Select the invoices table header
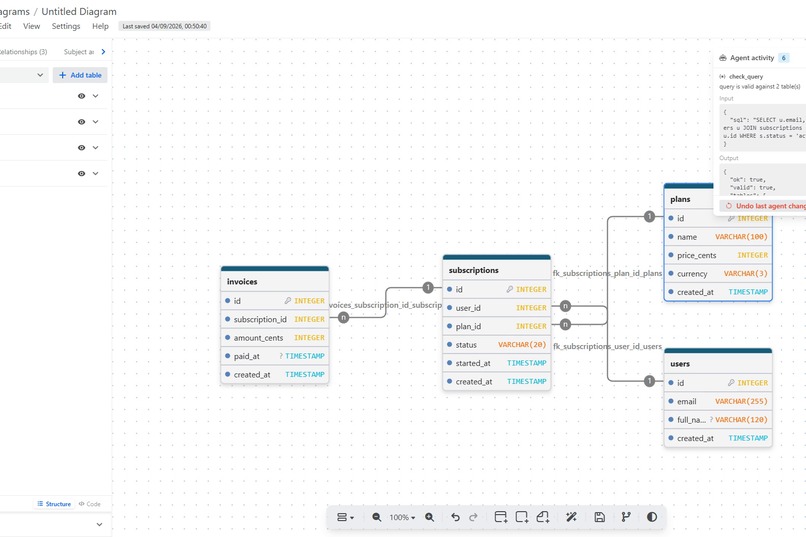806x537 pixels. [274, 282]
